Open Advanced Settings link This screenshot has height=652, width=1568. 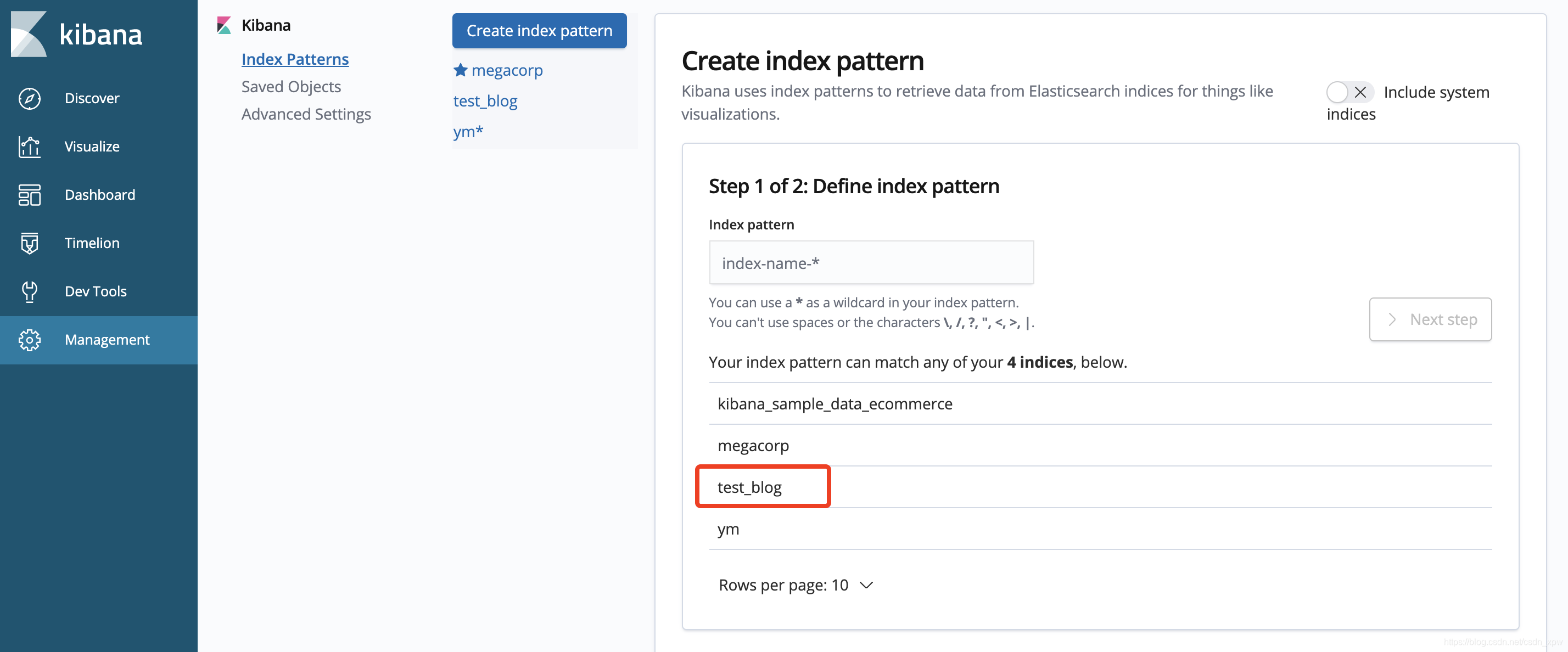[306, 114]
